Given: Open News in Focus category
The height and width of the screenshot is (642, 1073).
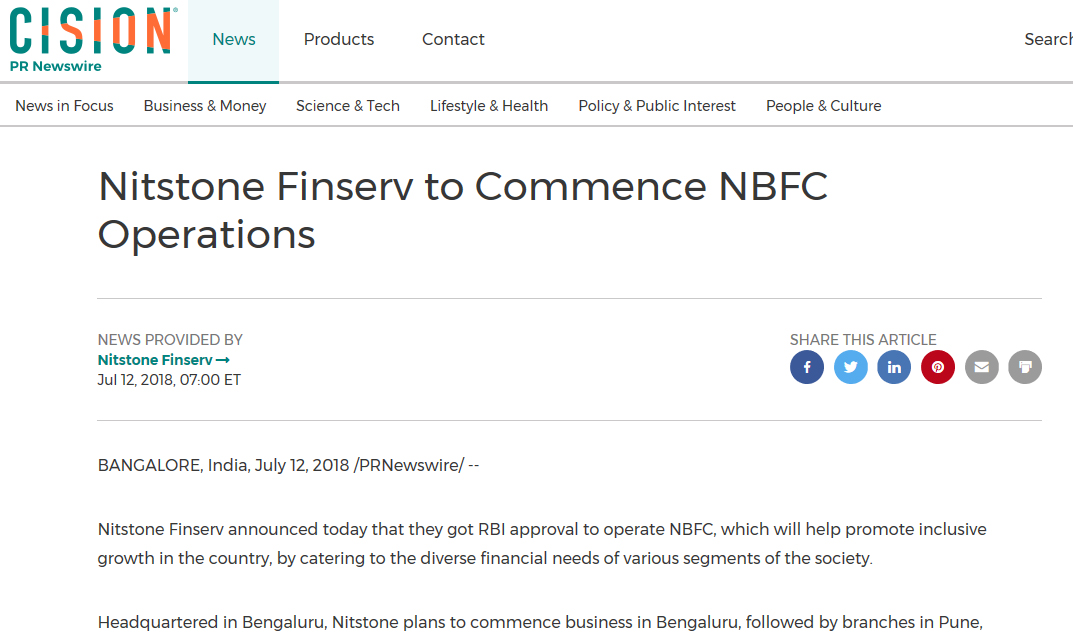Looking at the screenshot, I should pos(64,106).
